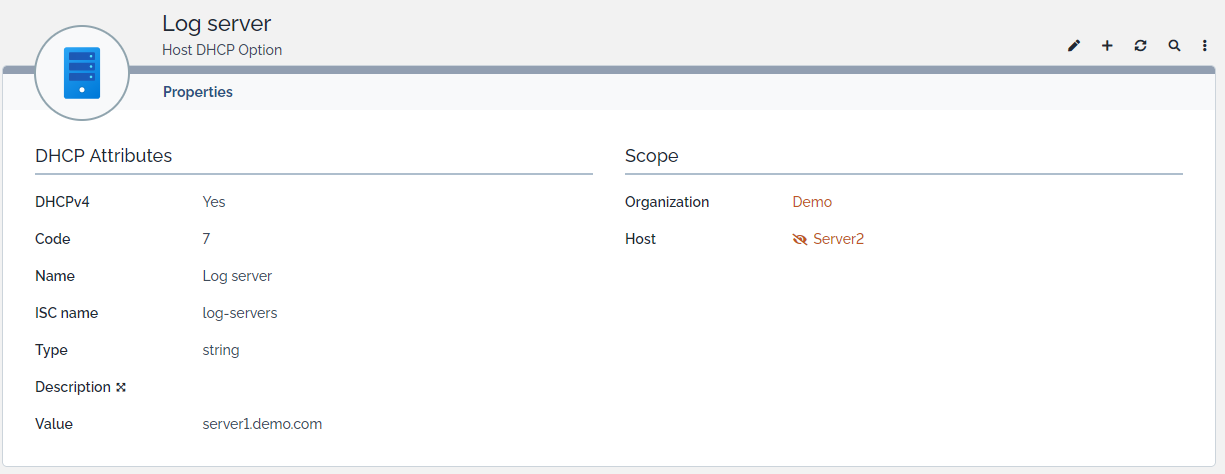This screenshot has height=474, width=1225.
Task: Refresh the page with the reload icon
Action: tap(1140, 46)
